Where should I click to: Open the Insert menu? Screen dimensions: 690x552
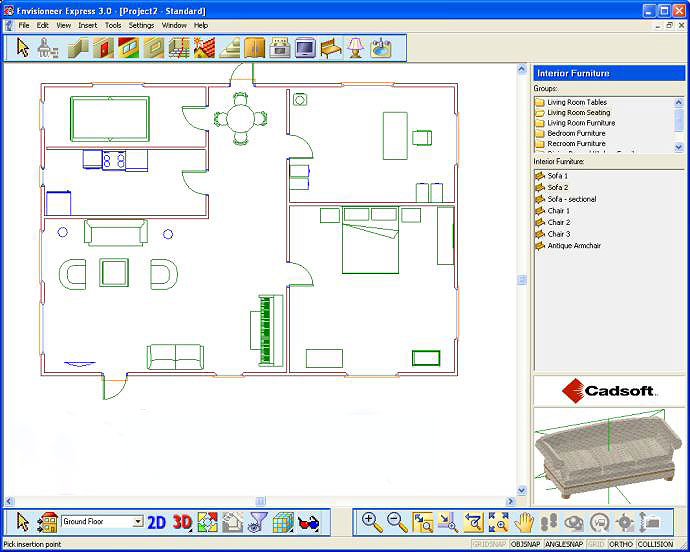(88, 26)
